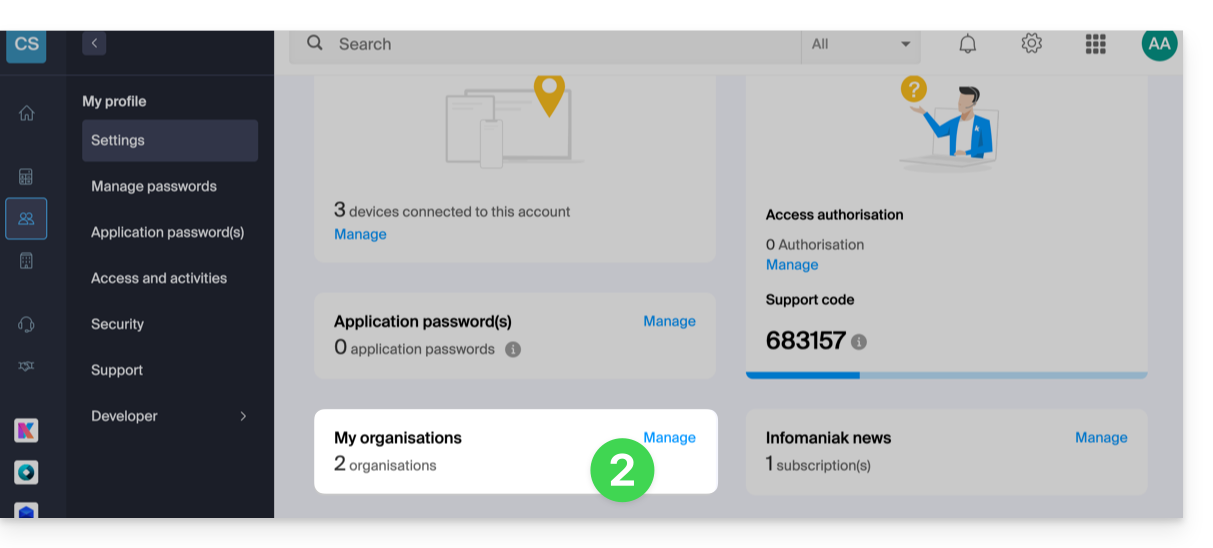Expand the Developer submenu
The height and width of the screenshot is (548, 1213).
pos(169,416)
